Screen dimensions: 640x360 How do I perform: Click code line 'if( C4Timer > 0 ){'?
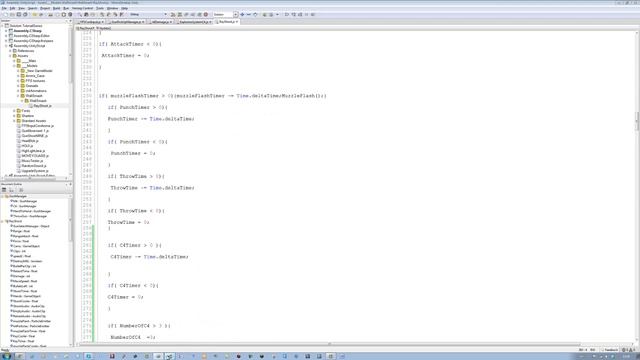(135, 245)
